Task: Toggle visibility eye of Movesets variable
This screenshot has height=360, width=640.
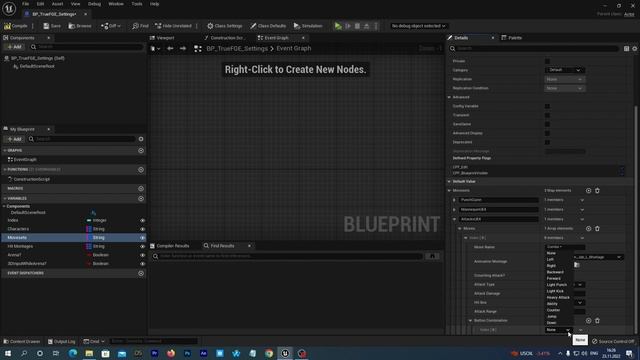Action: pos(142,238)
